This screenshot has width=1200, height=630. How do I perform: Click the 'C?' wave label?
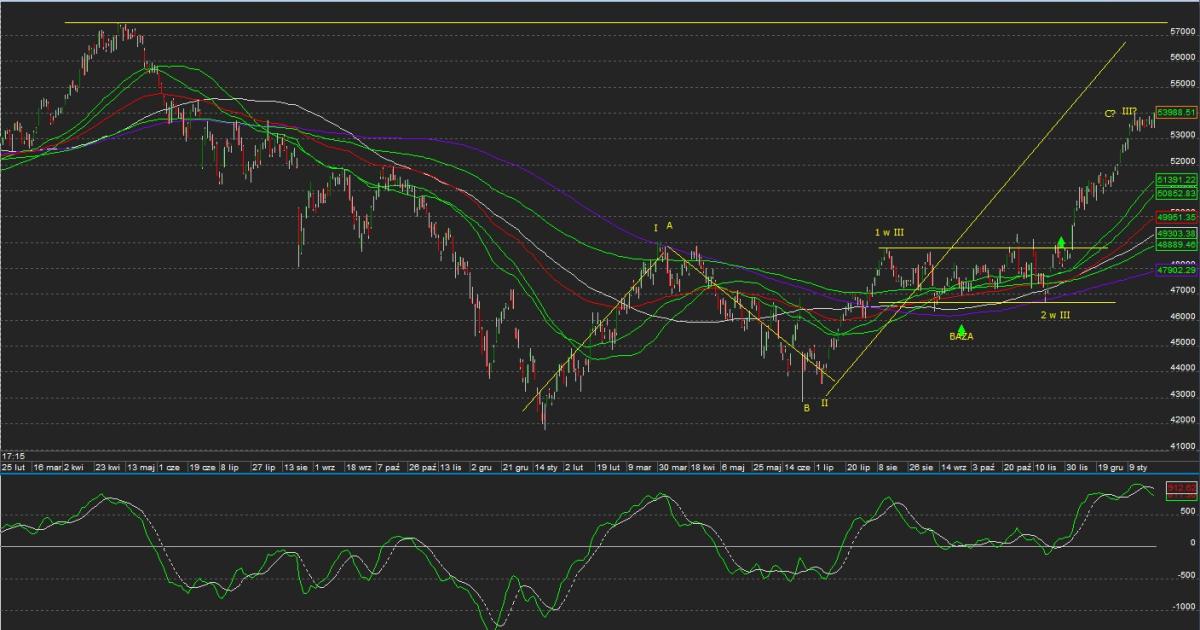click(x=1110, y=114)
